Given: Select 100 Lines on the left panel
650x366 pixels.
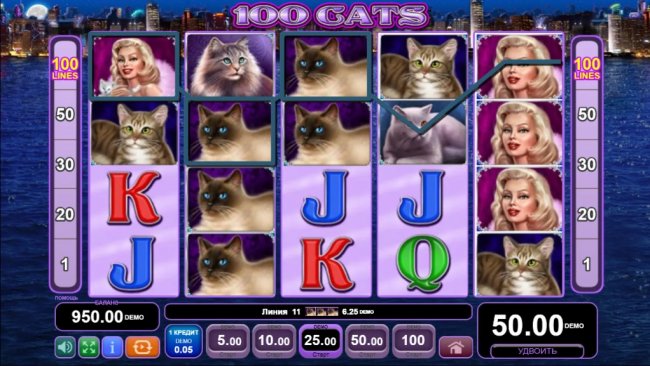Looking at the screenshot, I should tap(65, 68).
